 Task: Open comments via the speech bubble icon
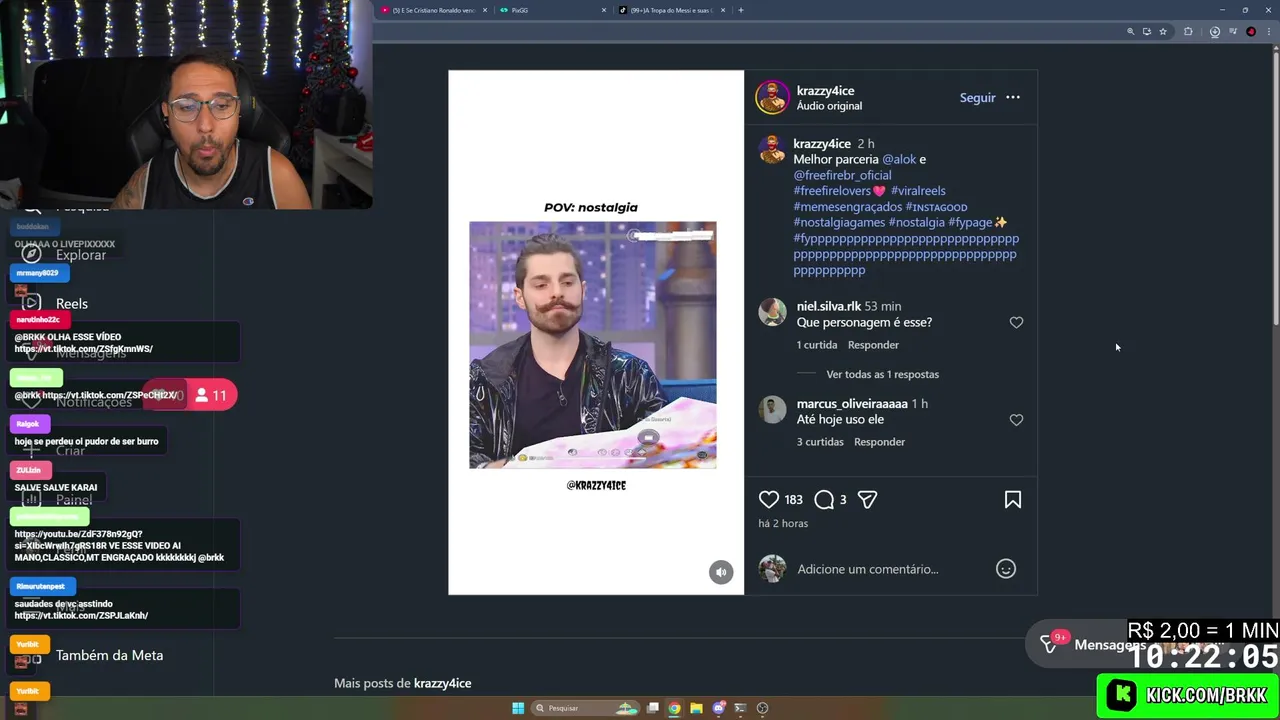[824, 499]
